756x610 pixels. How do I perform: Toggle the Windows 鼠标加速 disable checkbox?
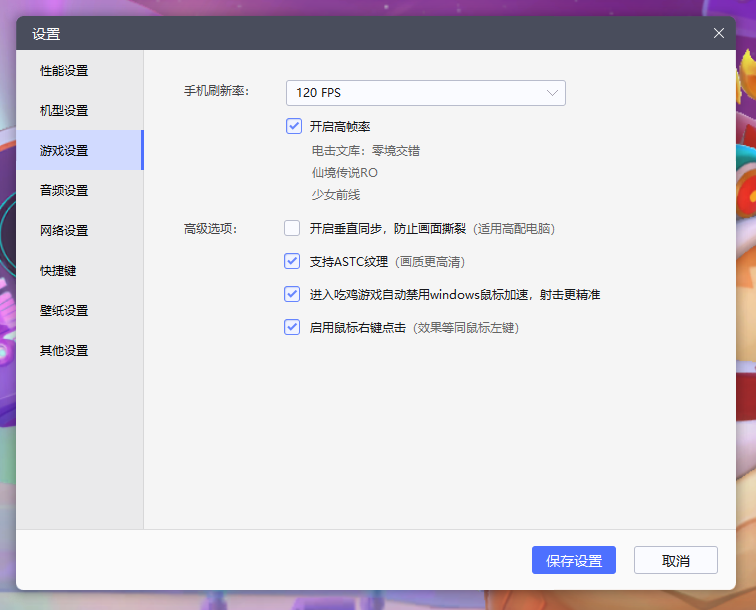pos(292,295)
